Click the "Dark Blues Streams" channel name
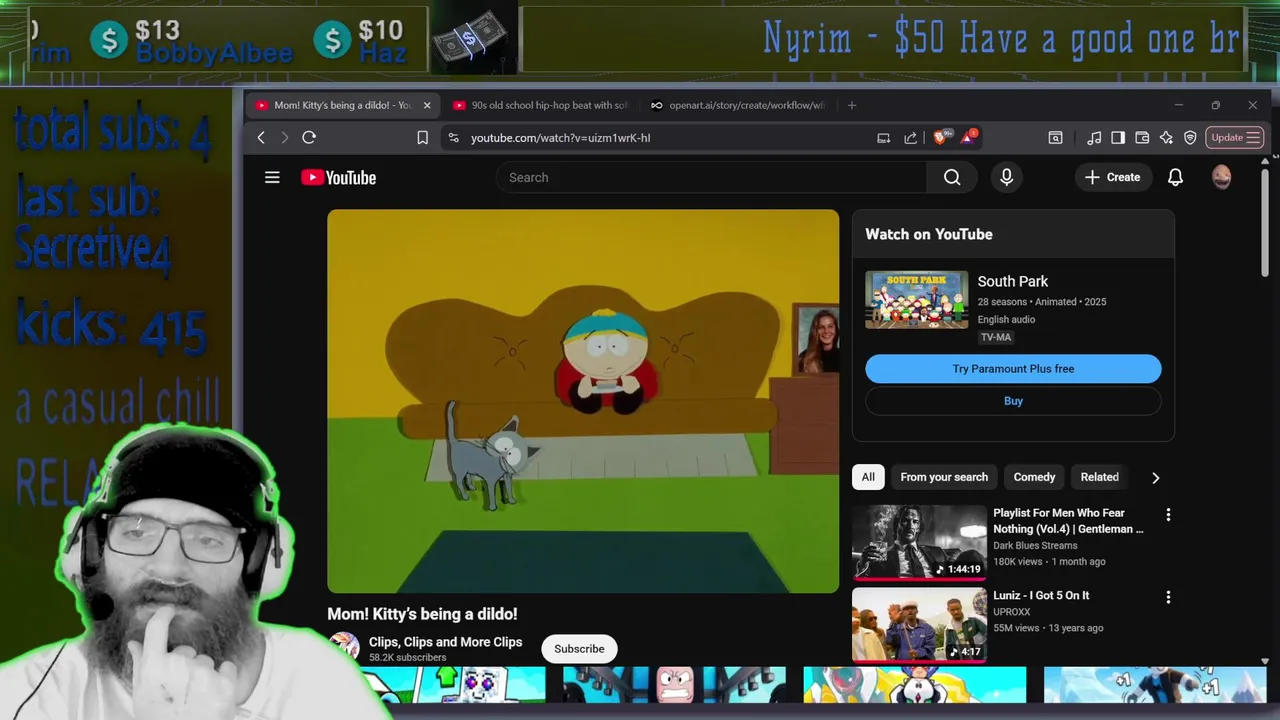Screen dimensions: 1280x720 1035,546
